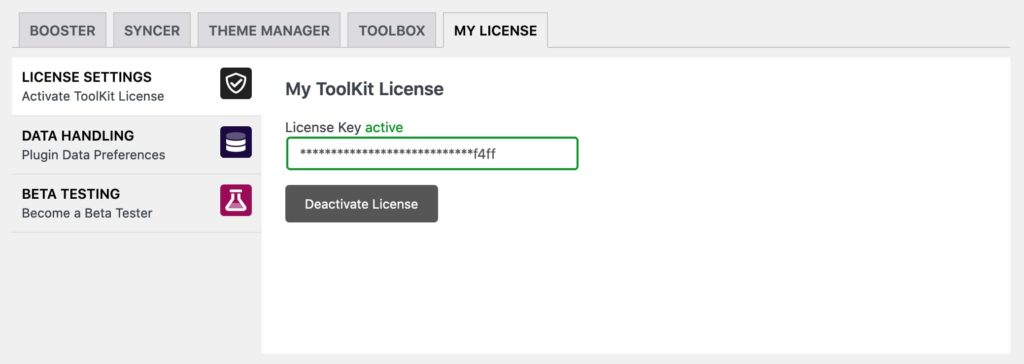Open the BOOSTER tab
This screenshot has height=364, width=1024.
coord(63,30)
